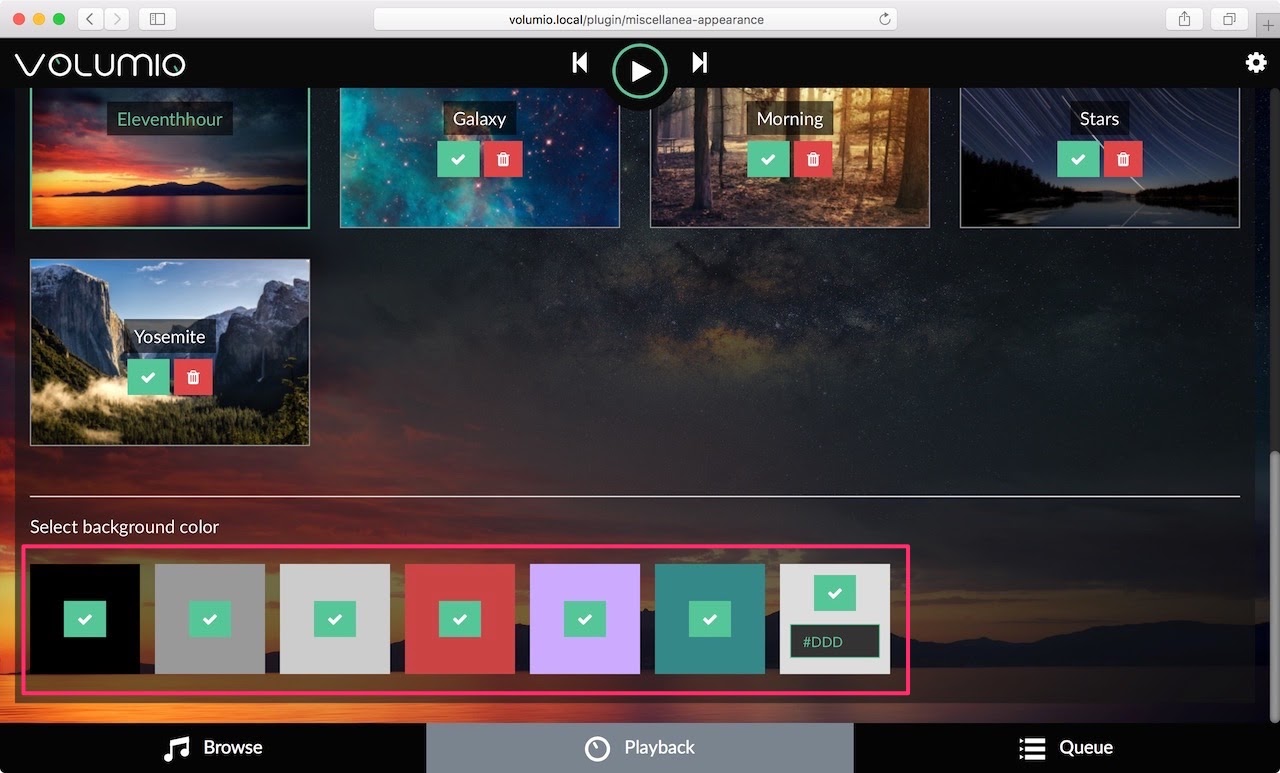Select the lavender purple background color
This screenshot has height=773, width=1280.
coord(585,619)
